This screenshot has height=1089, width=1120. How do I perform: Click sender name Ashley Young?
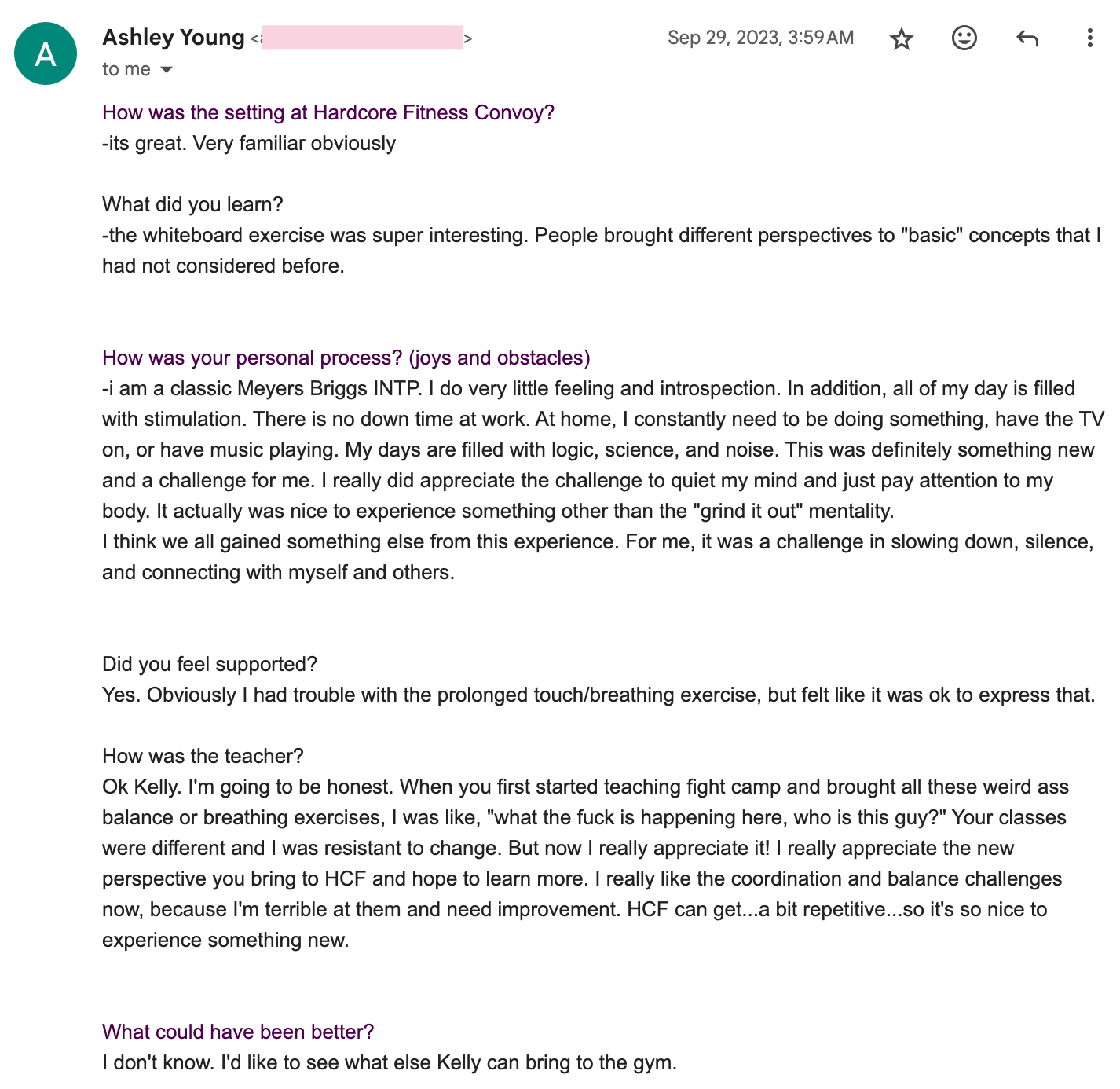coord(174,38)
